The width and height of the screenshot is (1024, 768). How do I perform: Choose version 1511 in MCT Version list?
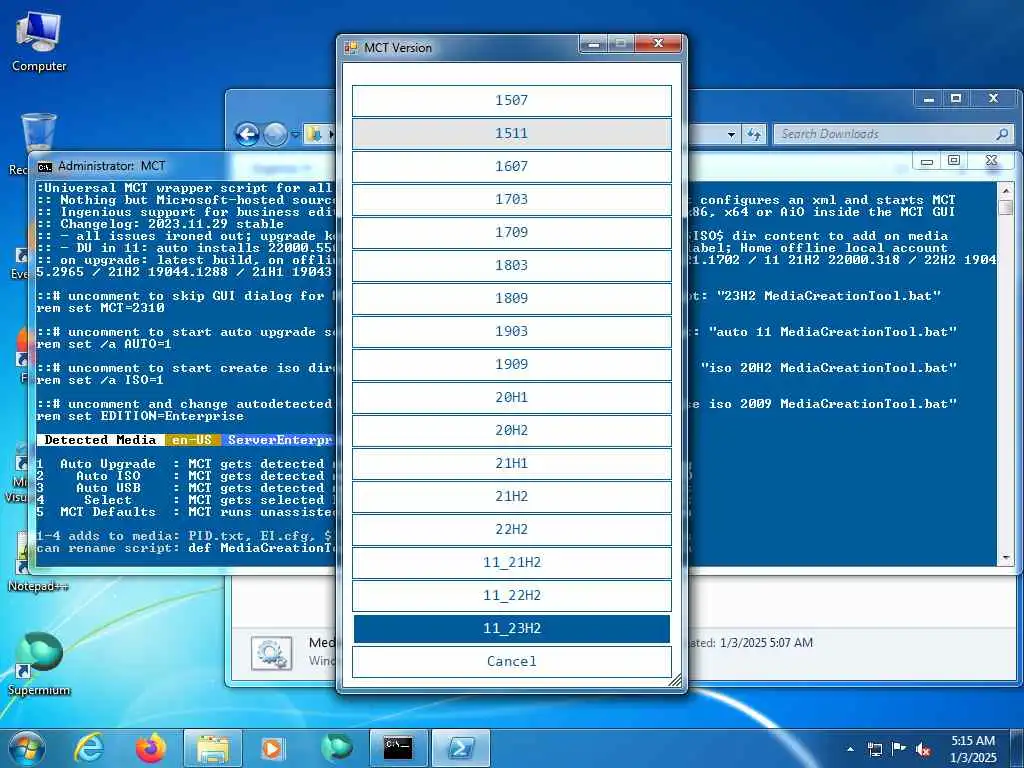click(x=511, y=133)
